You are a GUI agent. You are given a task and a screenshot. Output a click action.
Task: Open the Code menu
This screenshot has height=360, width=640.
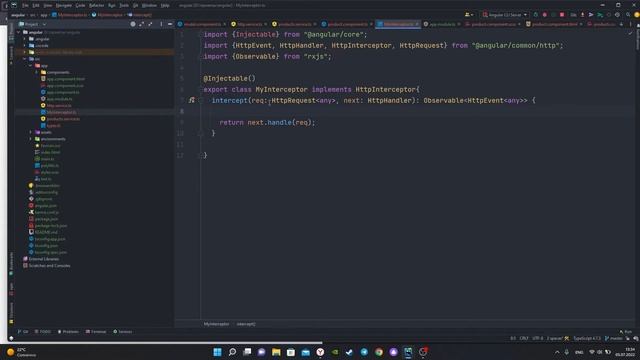(x=80, y=5)
